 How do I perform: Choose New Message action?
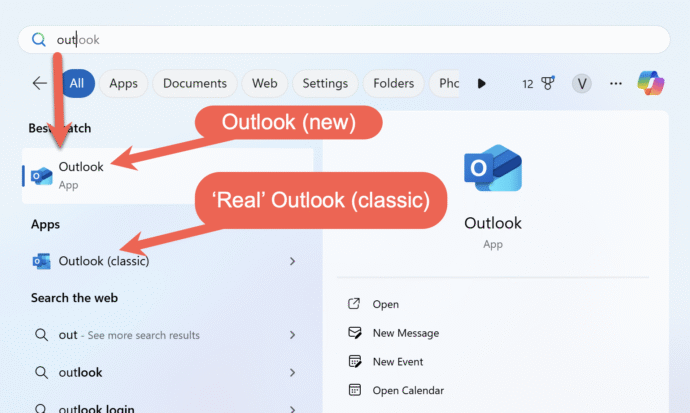pyautogui.click(x=406, y=333)
